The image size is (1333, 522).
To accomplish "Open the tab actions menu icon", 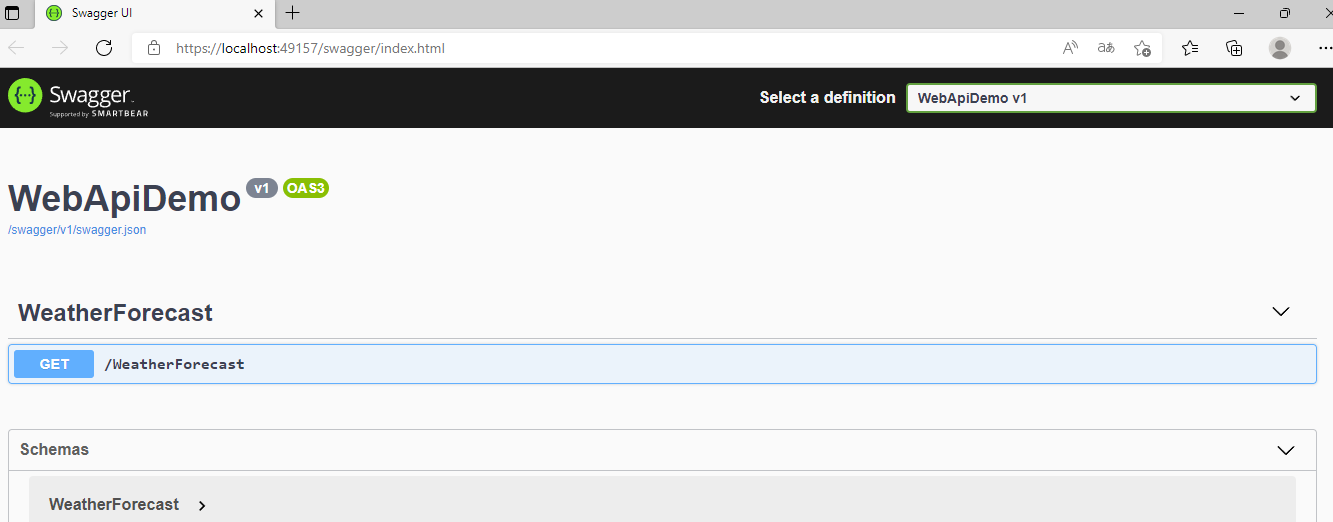I will point(13,13).
